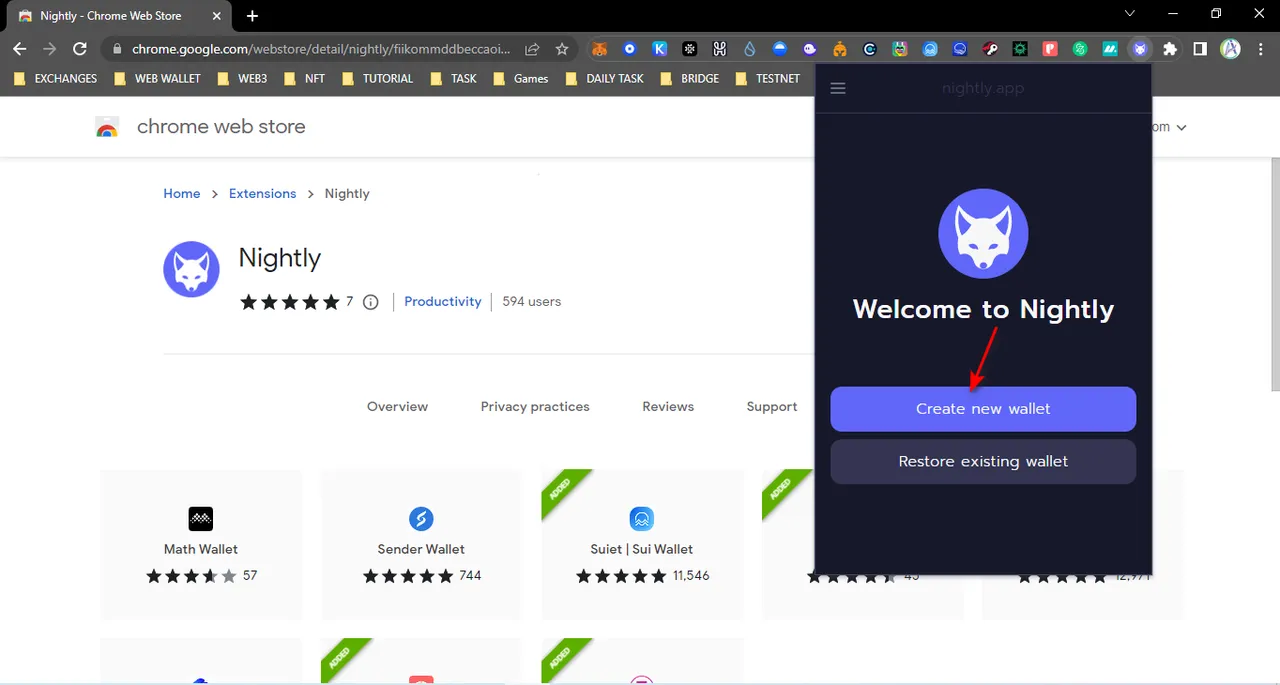Click the share this page icon
Viewport: 1280px width, 685px height.
click(x=532, y=49)
